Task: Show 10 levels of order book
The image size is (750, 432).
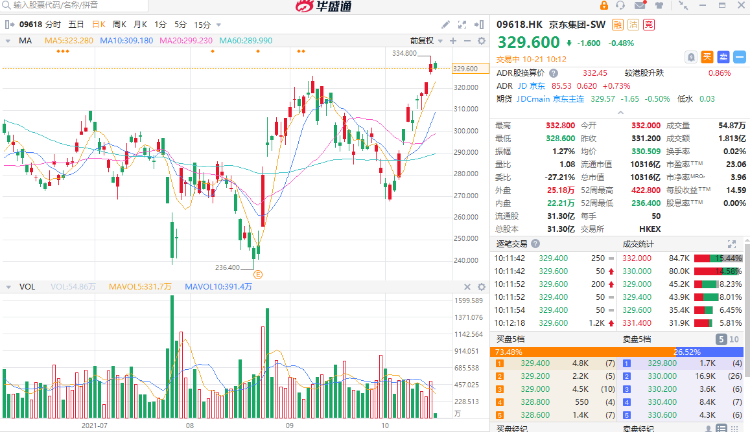Action: 734,339
